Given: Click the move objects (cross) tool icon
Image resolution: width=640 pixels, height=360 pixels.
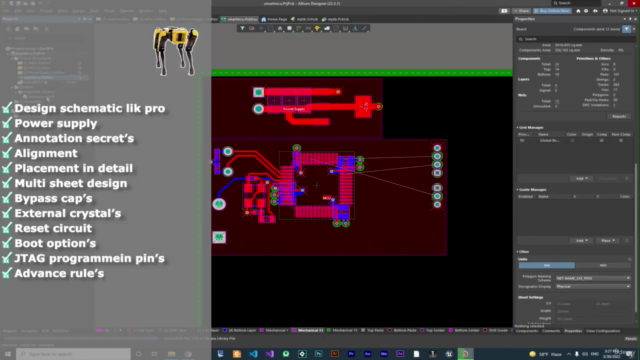Looking at the screenshot, I should [x=261, y=28].
